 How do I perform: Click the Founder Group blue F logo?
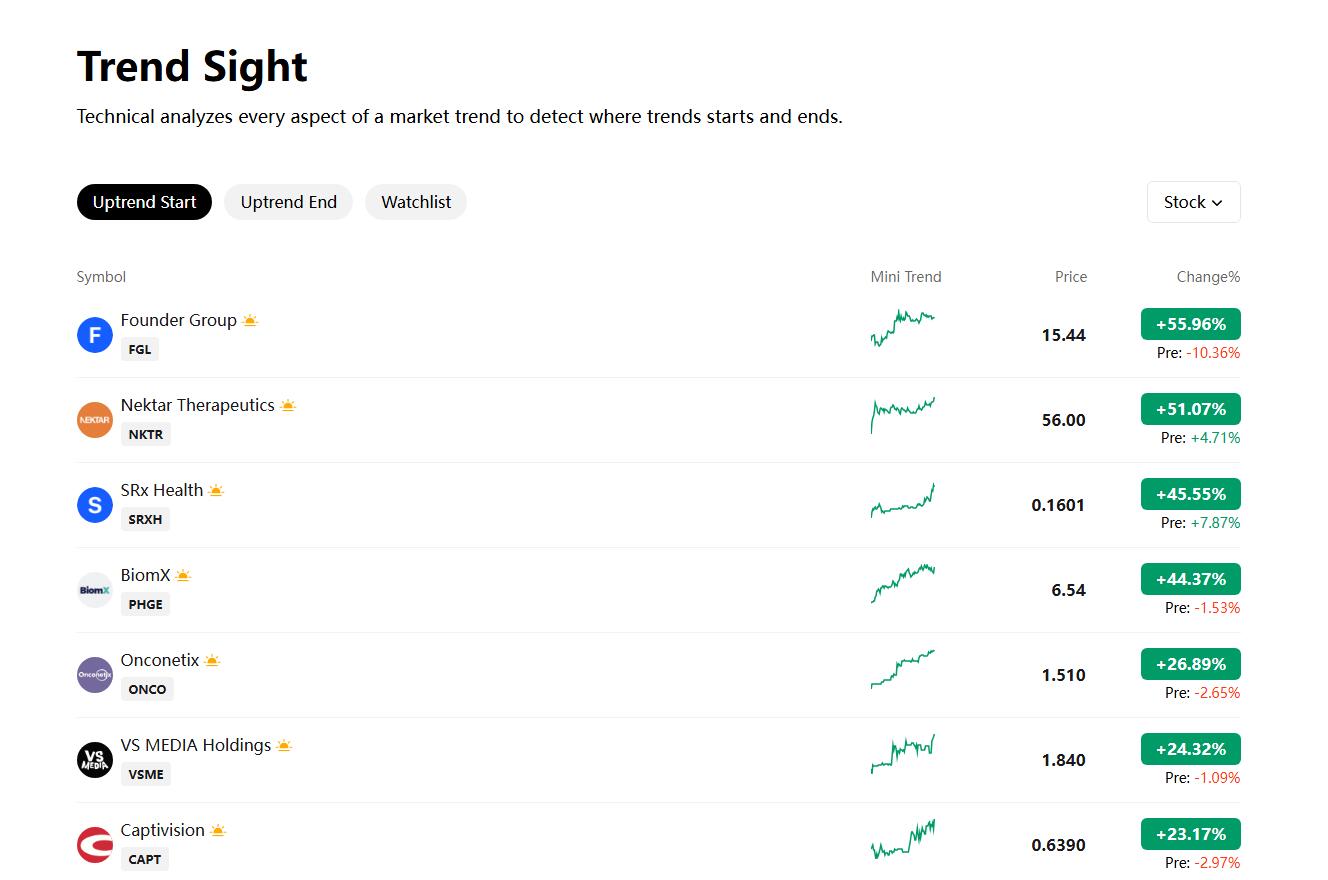(x=95, y=335)
